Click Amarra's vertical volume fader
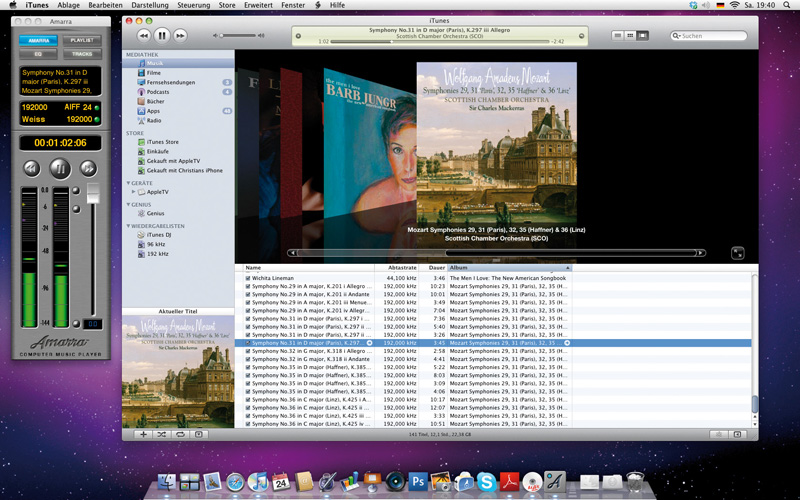800x500 pixels. click(x=93, y=194)
